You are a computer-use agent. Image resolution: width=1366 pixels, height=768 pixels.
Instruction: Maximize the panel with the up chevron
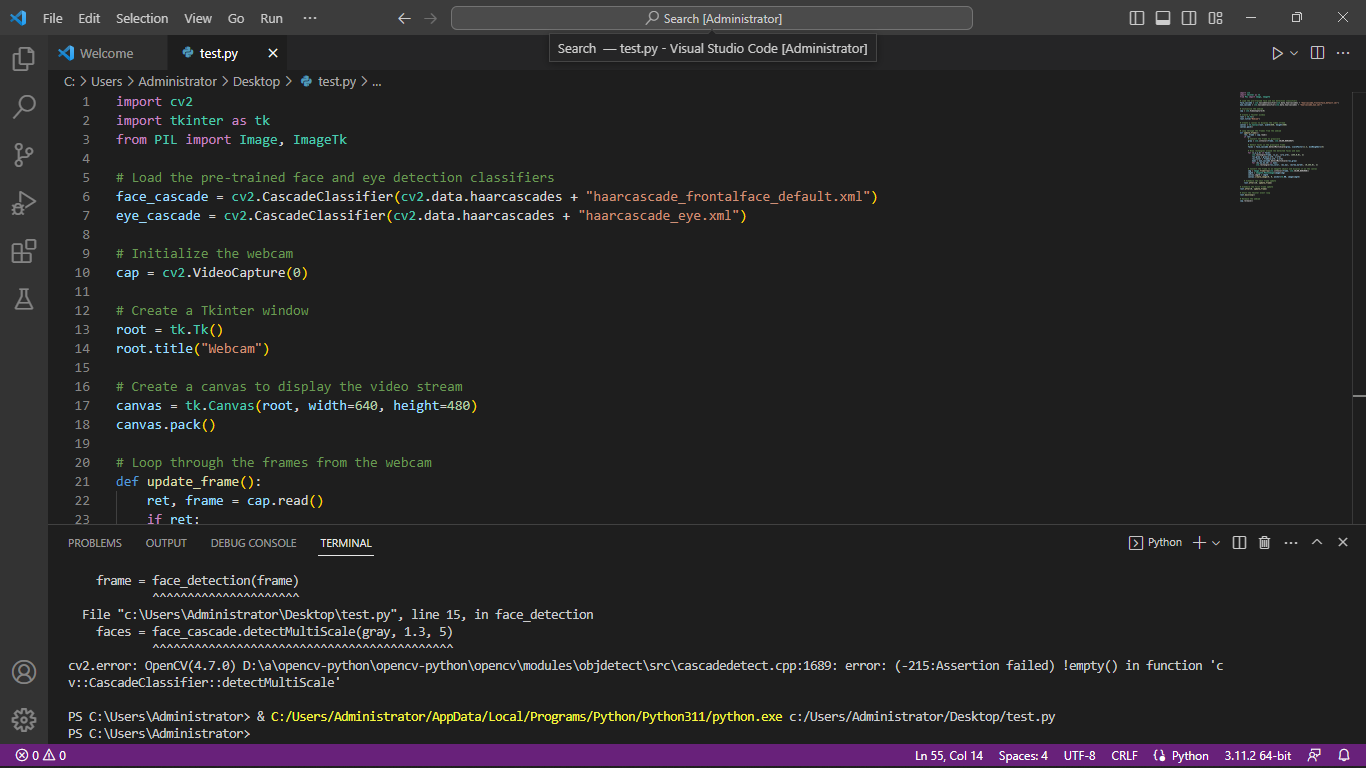coord(1317,542)
